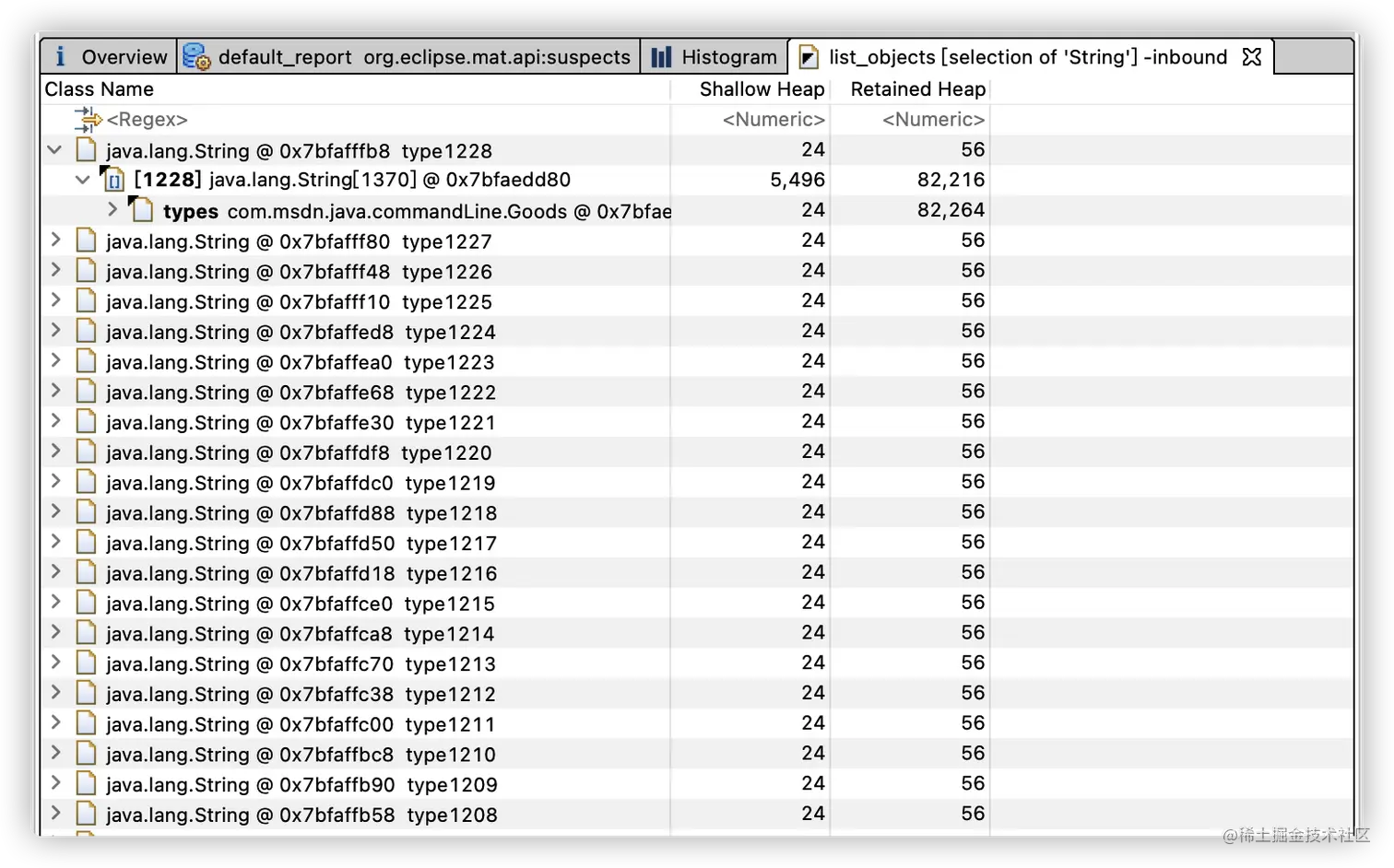This screenshot has height=868, width=1394.
Task: Expand the type1216 String row
Action: 55,571
